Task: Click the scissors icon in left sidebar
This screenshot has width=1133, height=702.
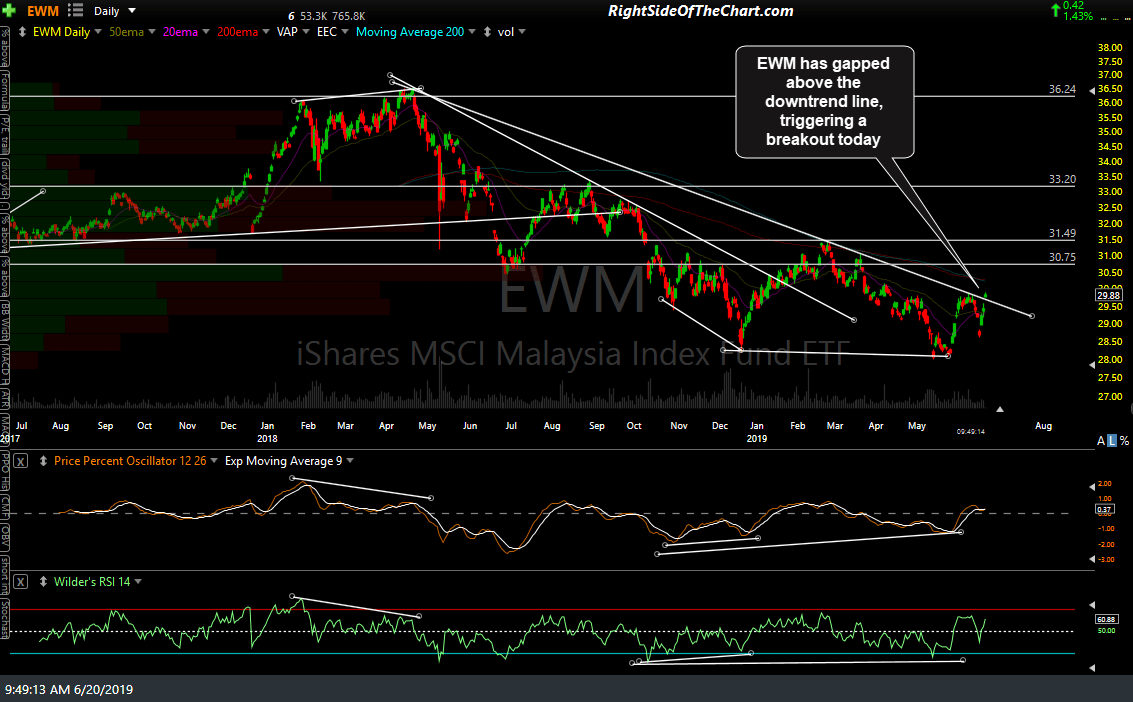Action: pyautogui.click(x=7, y=32)
